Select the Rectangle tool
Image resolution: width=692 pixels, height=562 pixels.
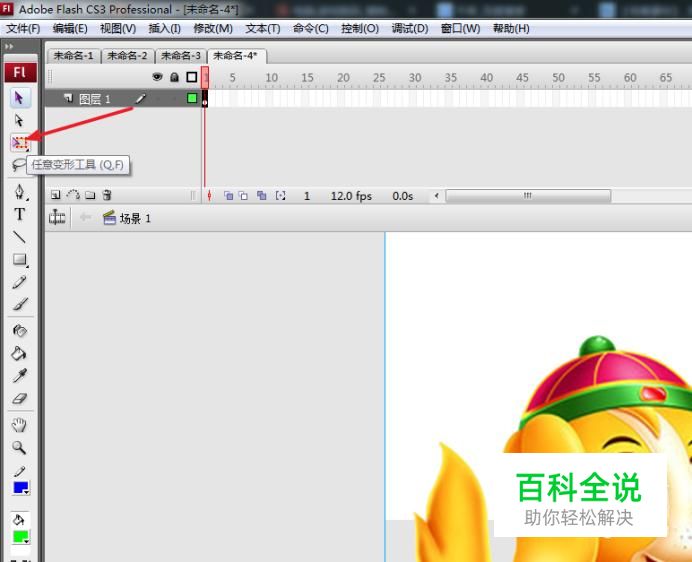tap(20, 260)
